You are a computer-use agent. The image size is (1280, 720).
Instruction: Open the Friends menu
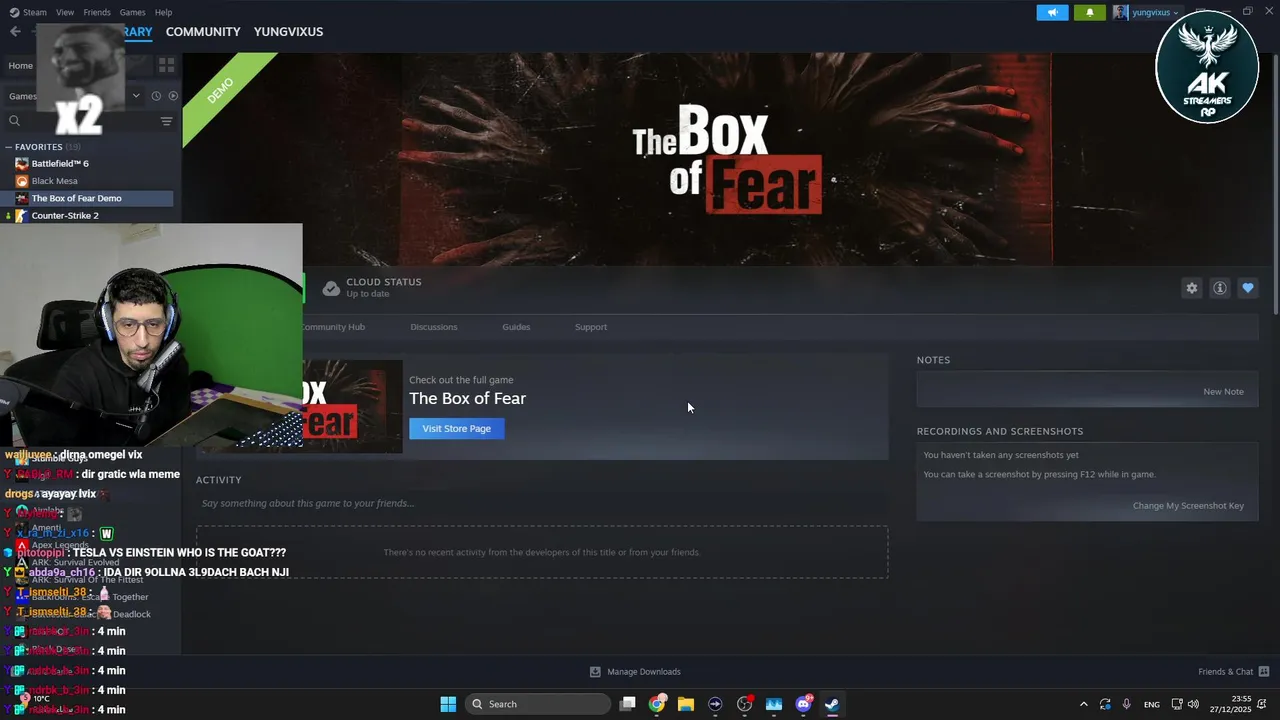point(97,12)
